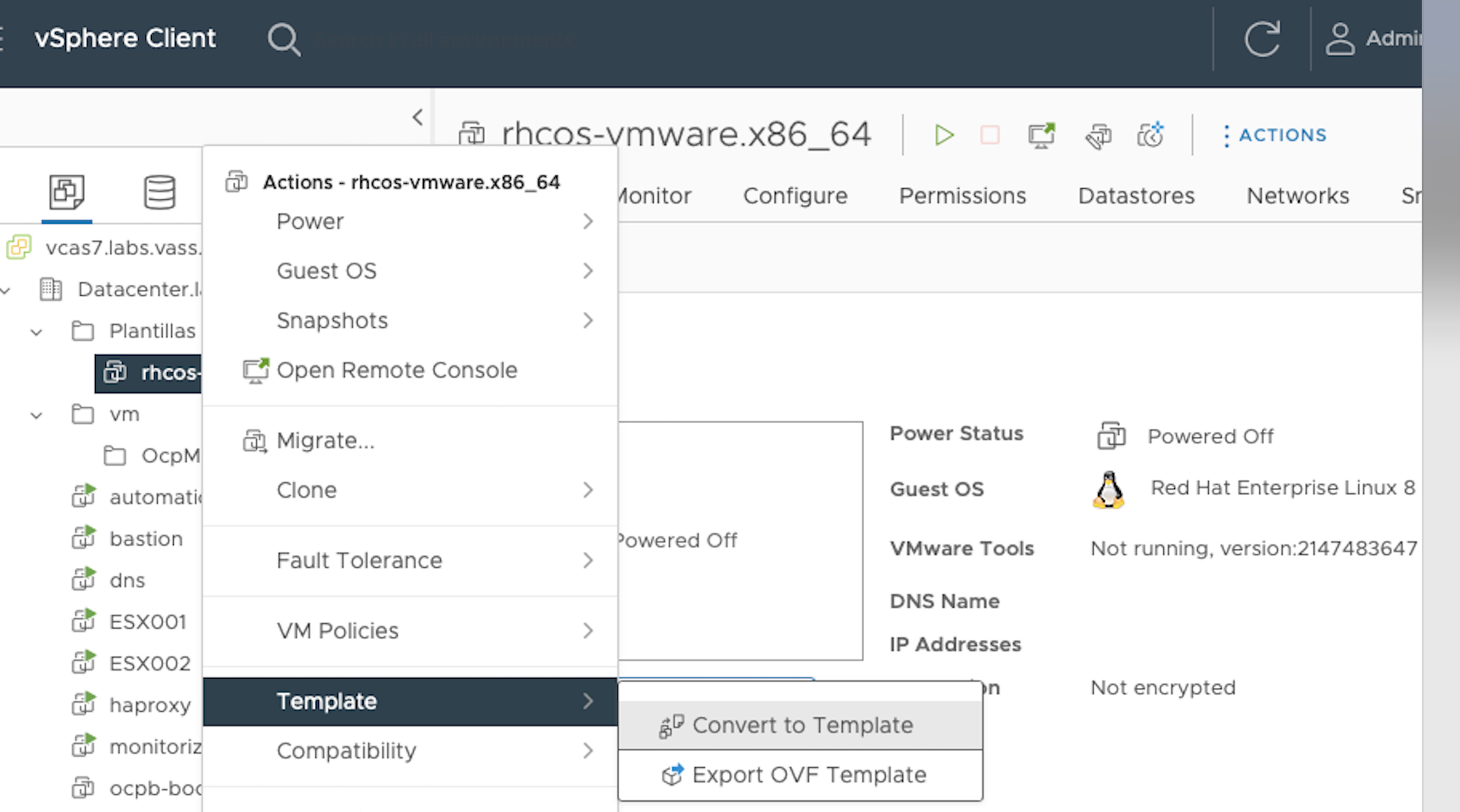This screenshot has height=812, width=1460.
Task: Collapse the Plantillas folder
Action: click(36, 331)
